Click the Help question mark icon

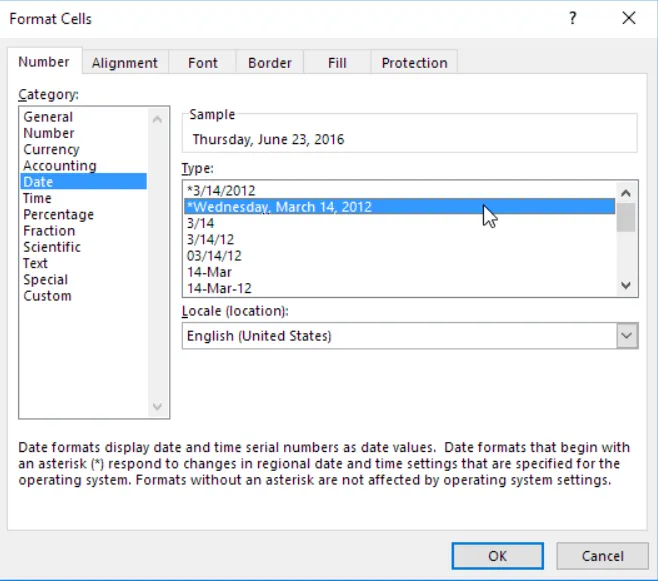click(x=573, y=18)
